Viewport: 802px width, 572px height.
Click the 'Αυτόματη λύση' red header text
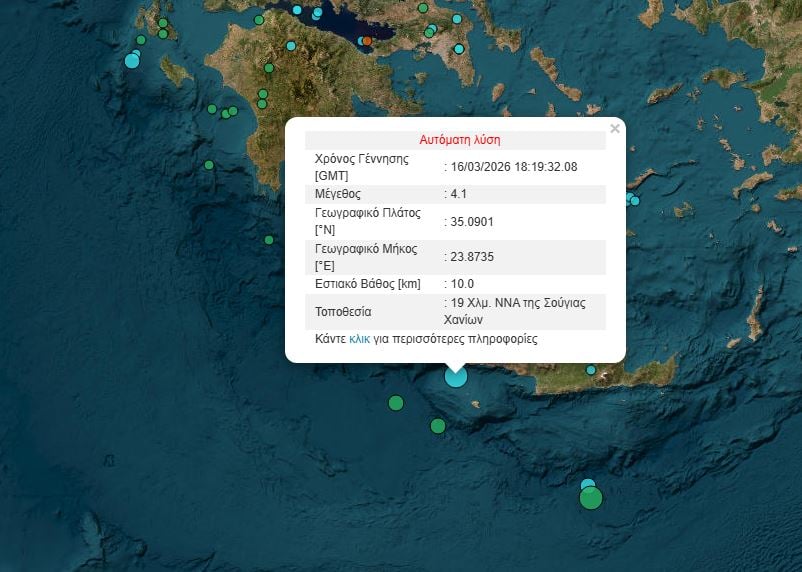tap(460, 140)
